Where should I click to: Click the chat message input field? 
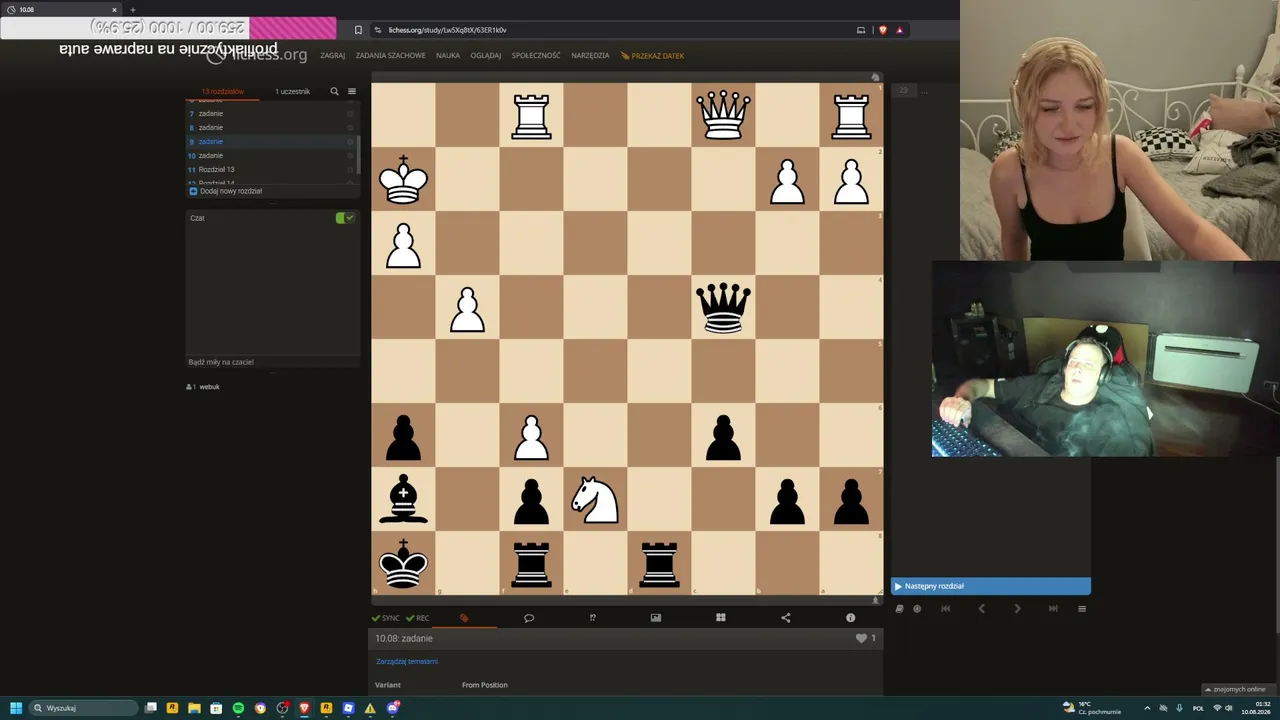click(272, 362)
